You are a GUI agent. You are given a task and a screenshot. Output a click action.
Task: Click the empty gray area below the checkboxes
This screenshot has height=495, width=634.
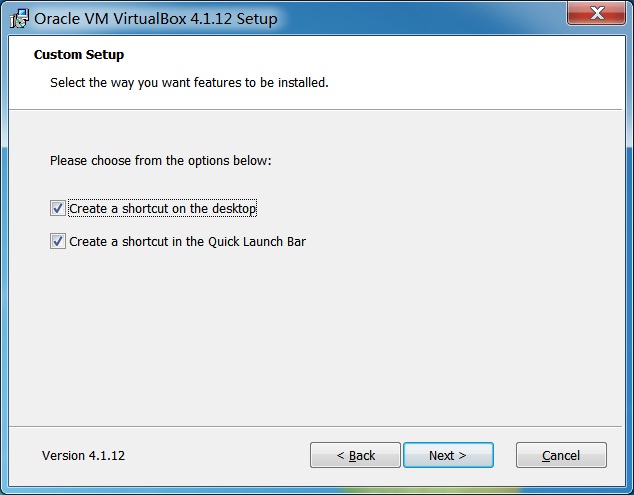[315, 336]
